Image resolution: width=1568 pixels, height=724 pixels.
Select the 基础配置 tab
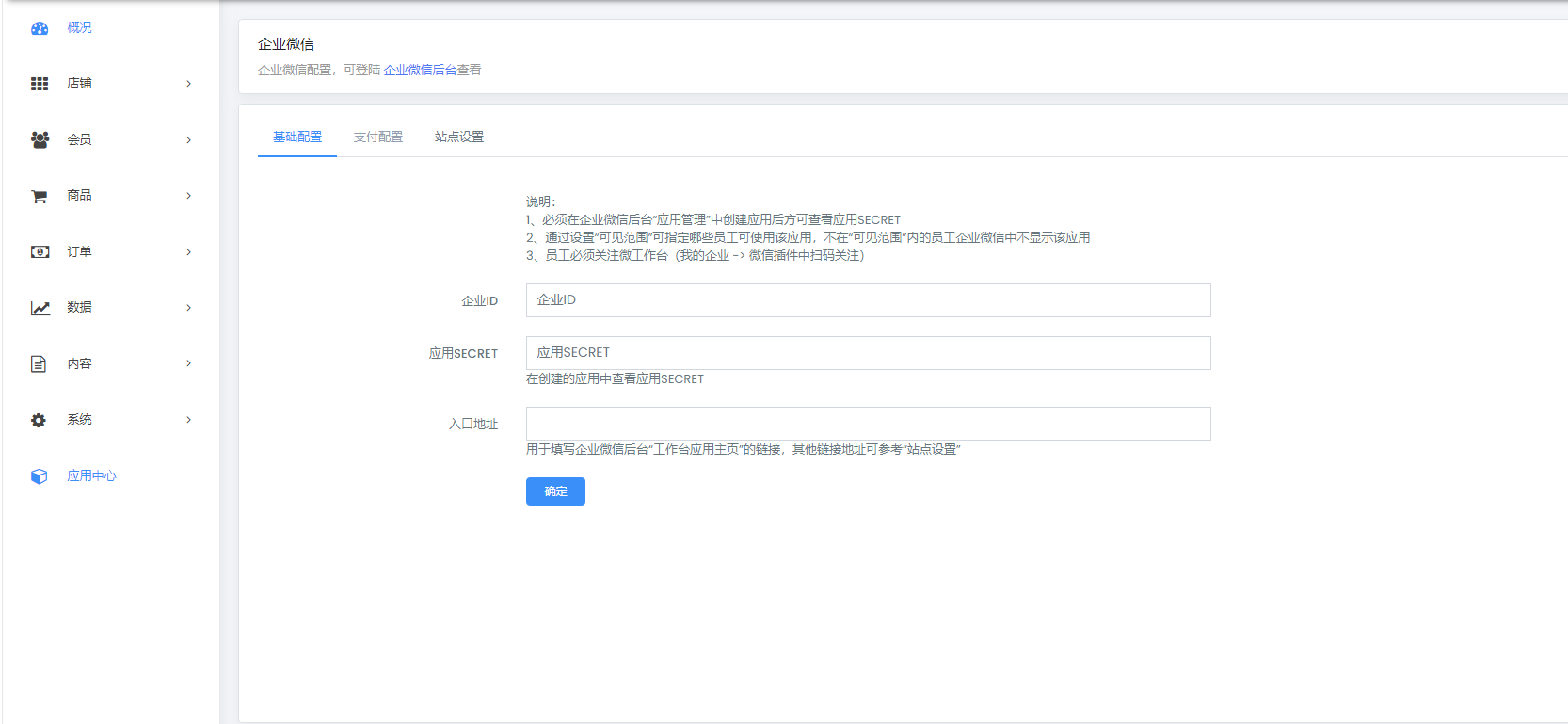(297, 137)
